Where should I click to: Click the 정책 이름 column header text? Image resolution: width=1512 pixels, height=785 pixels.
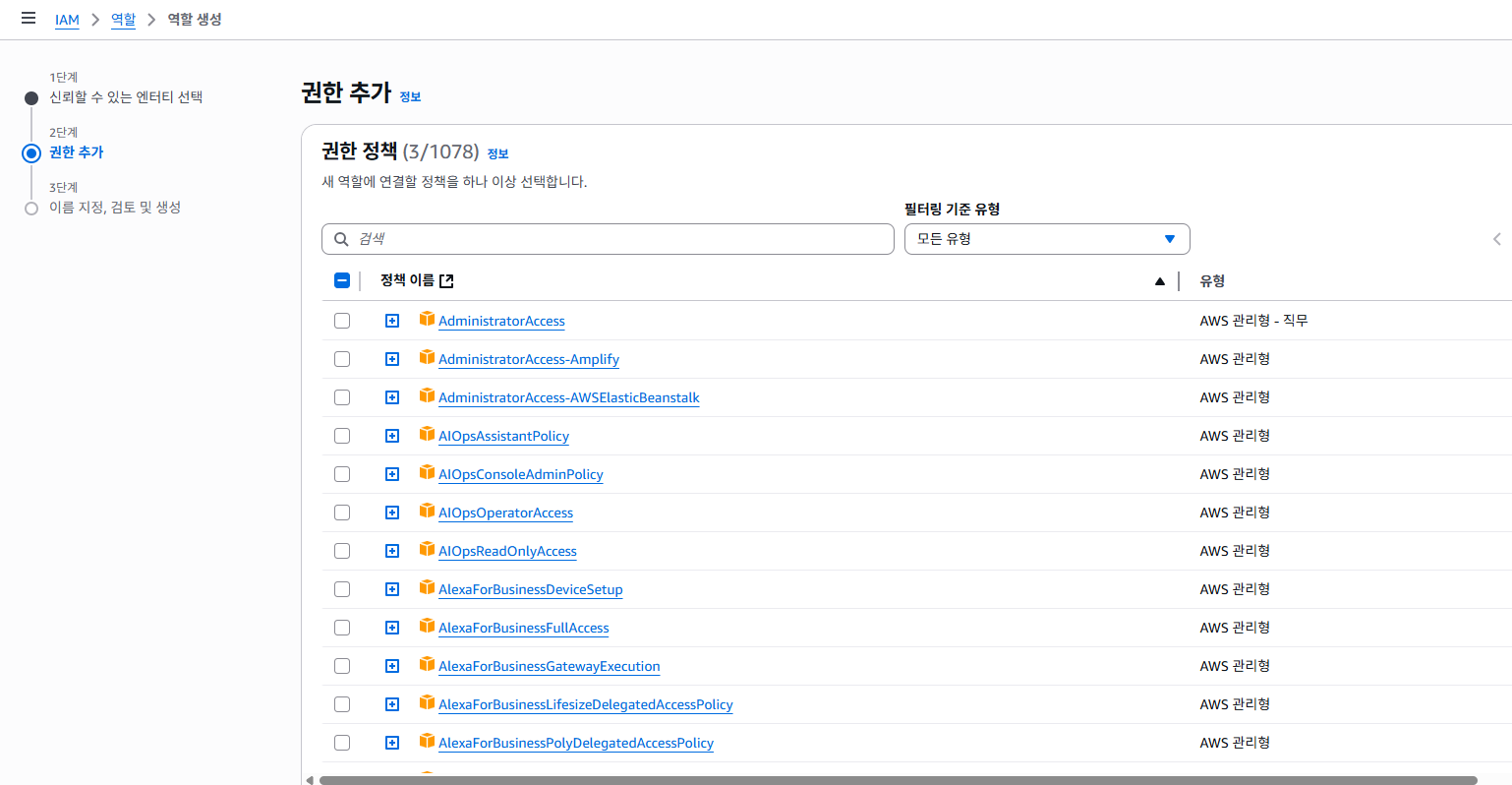point(407,280)
